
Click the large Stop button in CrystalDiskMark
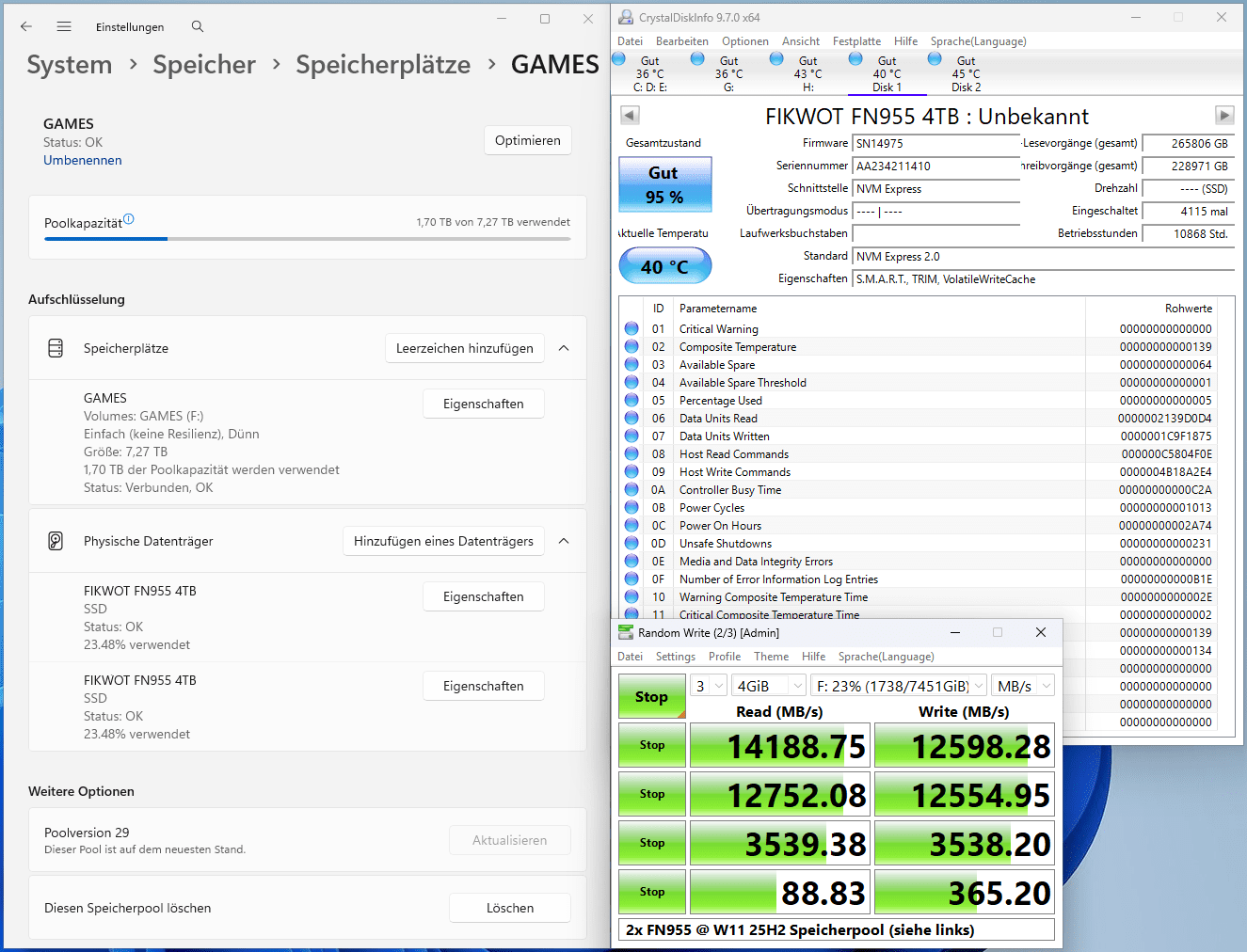[x=652, y=696]
